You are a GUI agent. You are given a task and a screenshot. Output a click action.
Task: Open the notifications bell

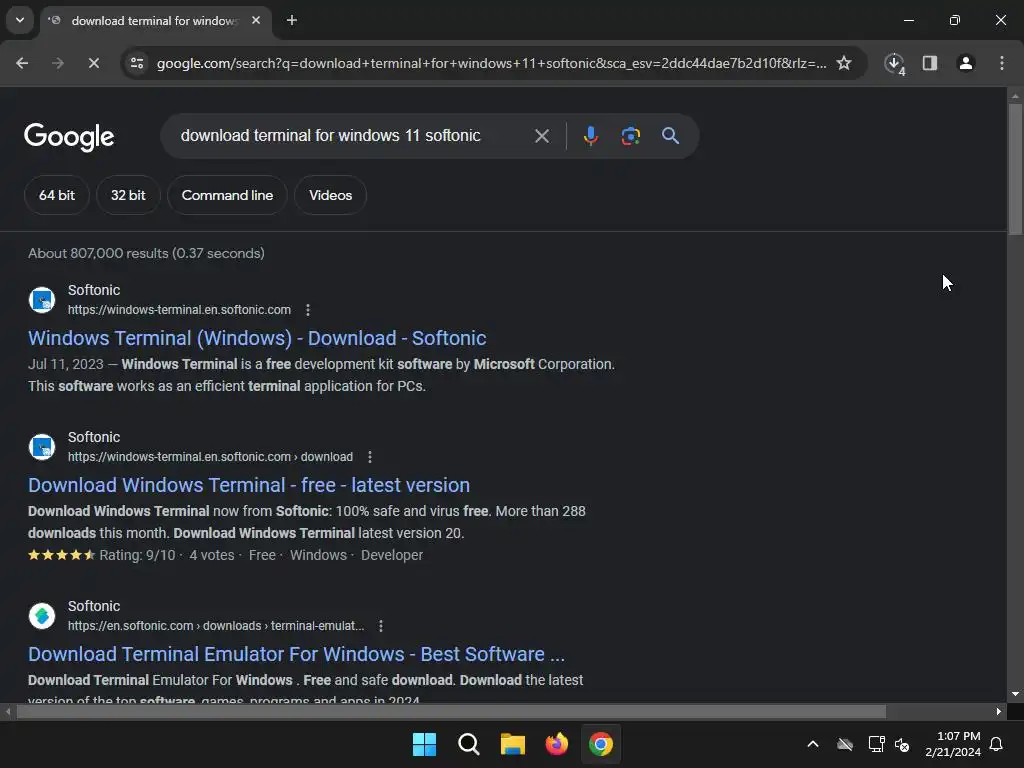(996, 744)
